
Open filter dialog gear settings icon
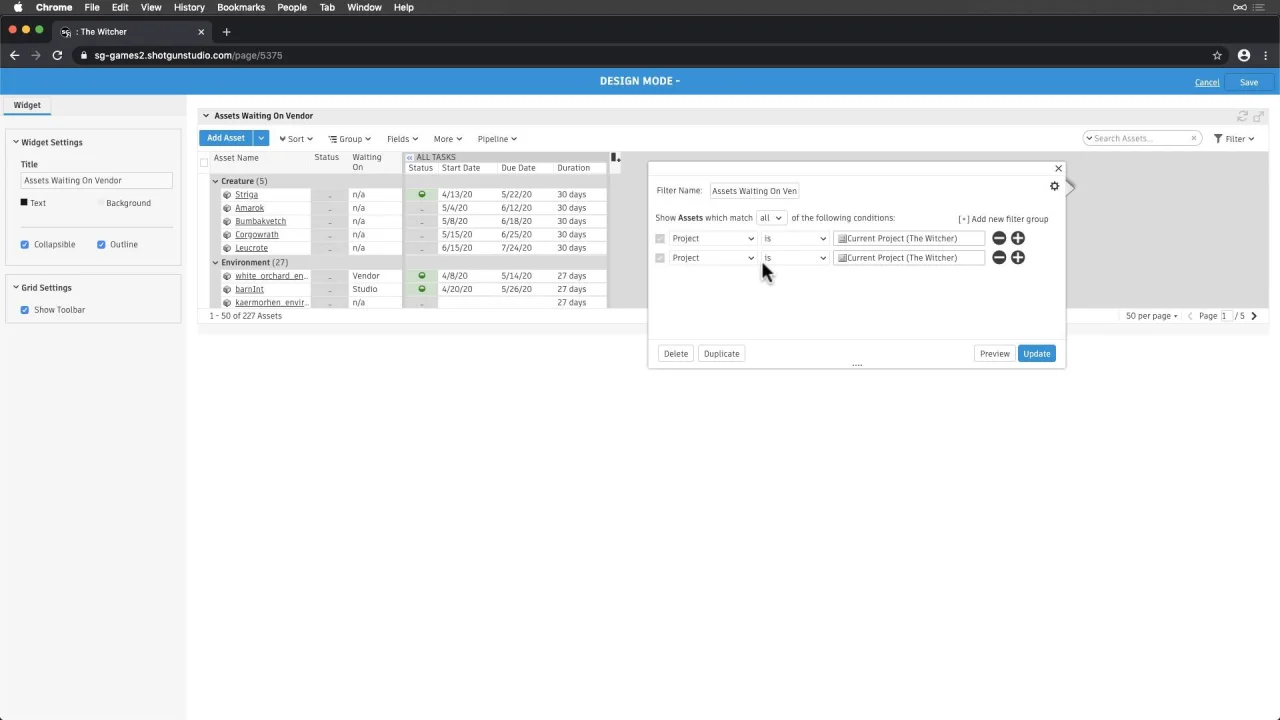(1054, 186)
